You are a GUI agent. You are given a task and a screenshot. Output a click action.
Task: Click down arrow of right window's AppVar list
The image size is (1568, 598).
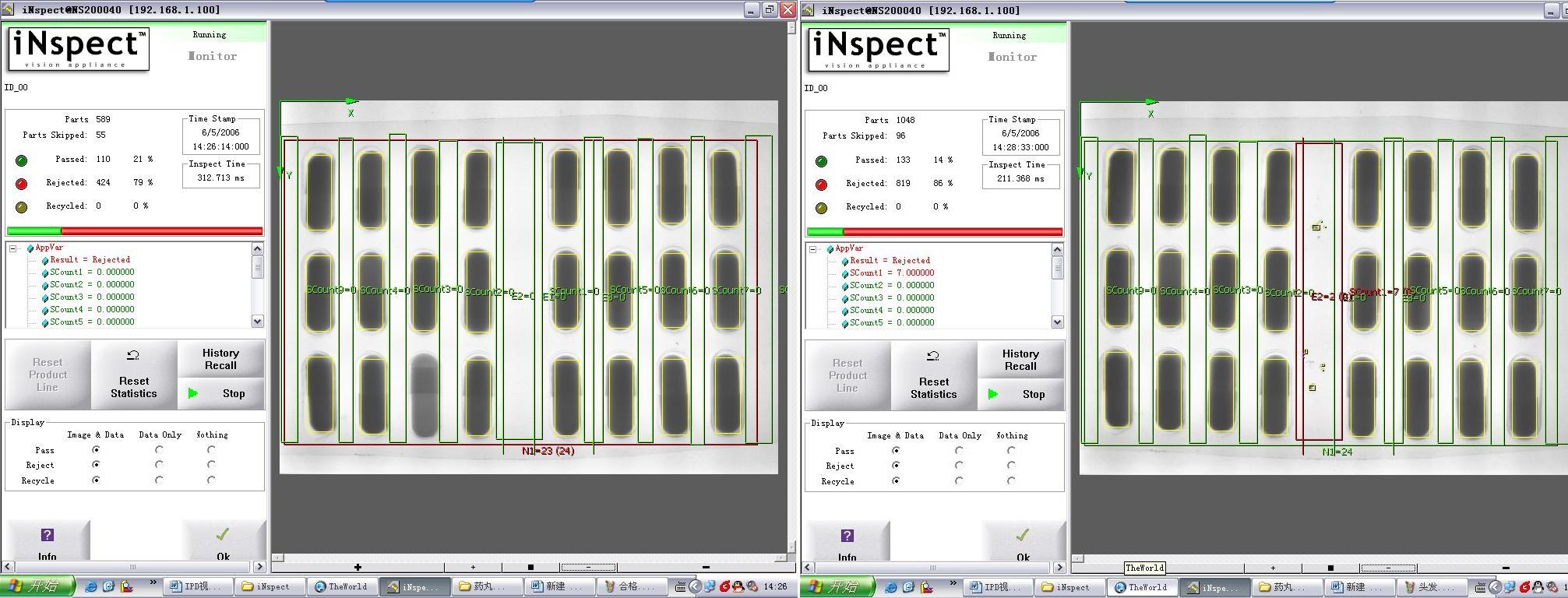tap(1057, 322)
